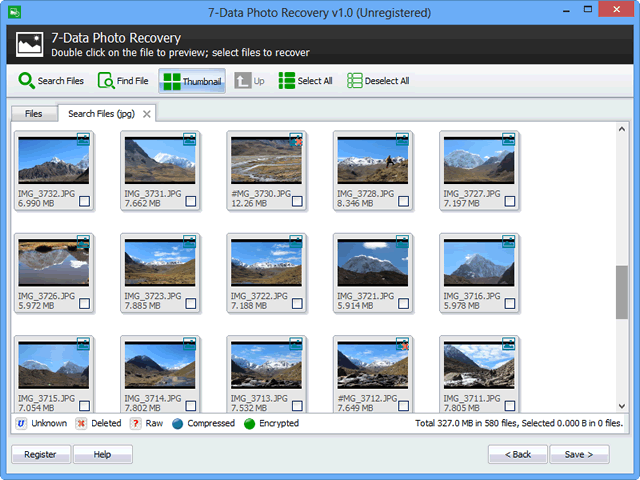The image size is (640, 480).
Task: Check the box for IMG_3732.JPG
Action: (x=84, y=201)
